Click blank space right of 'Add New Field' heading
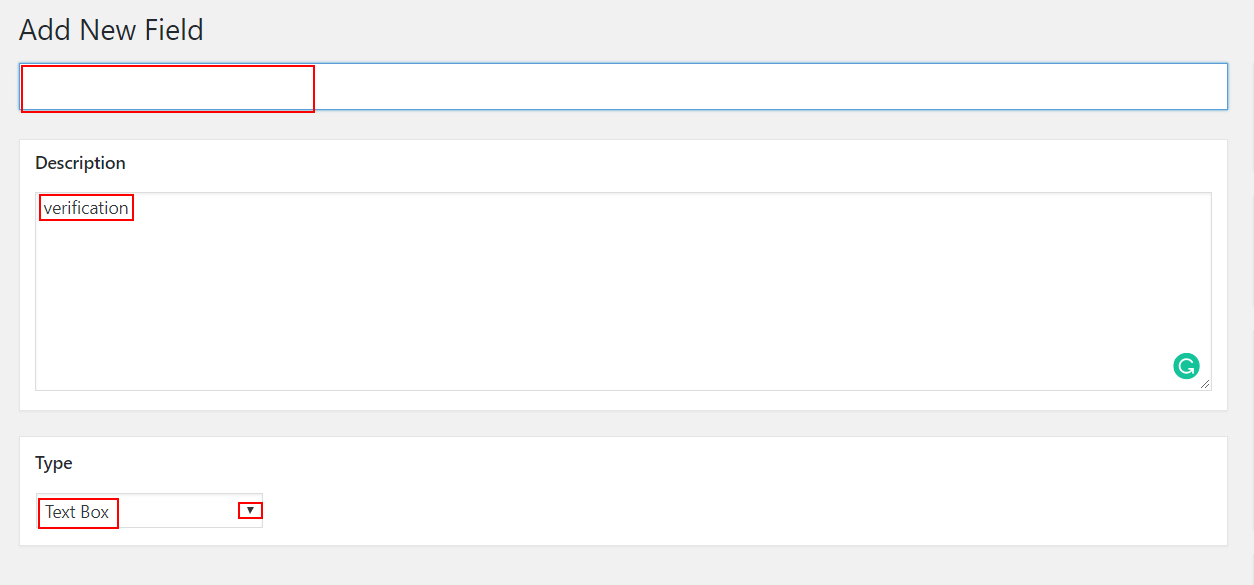This screenshot has height=585, width=1254. (x=720, y=30)
